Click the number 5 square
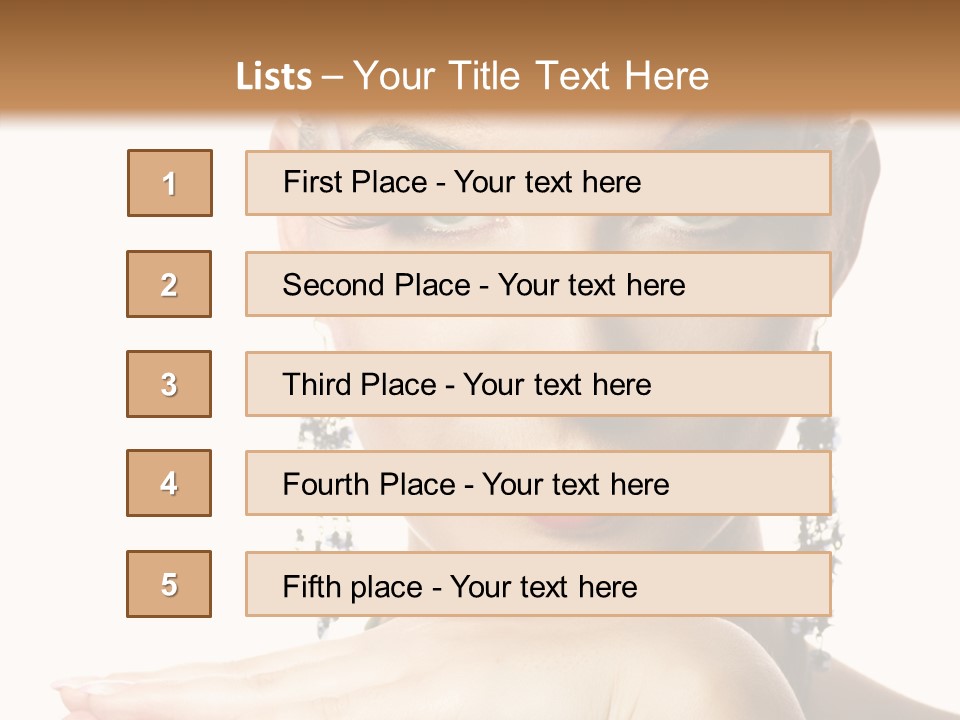Viewport: 960px width, 720px height. click(169, 584)
